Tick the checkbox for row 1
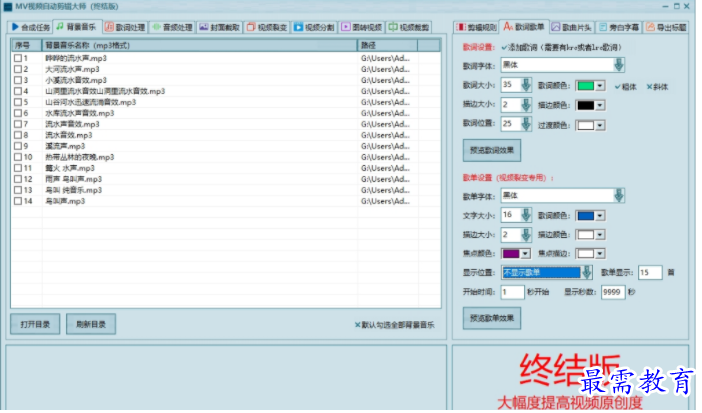Viewport: 702px width, 413px height. coord(18,58)
